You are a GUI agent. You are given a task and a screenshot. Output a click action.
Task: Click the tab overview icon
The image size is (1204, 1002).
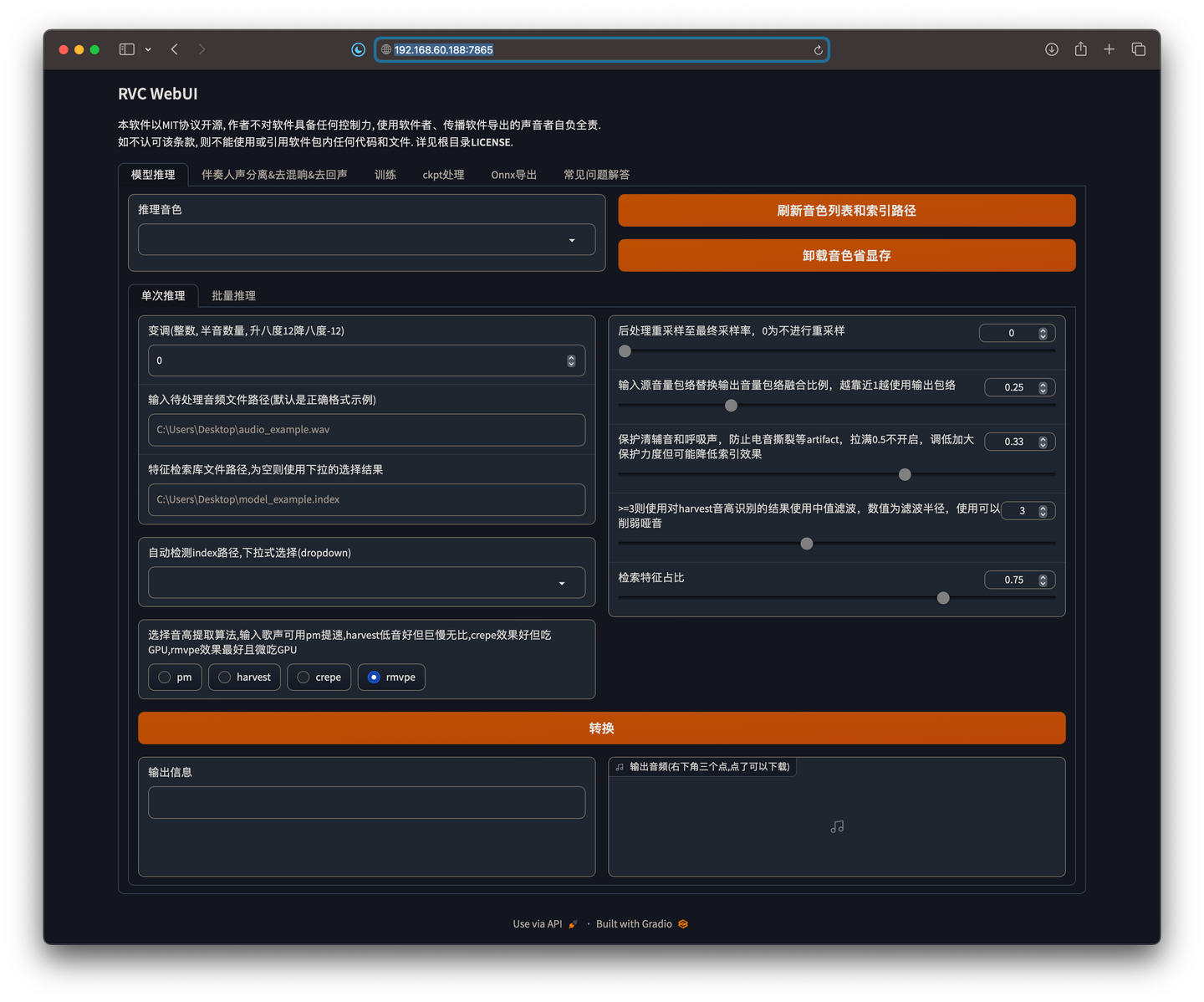pyautogui.click(x=1138, y=49)
